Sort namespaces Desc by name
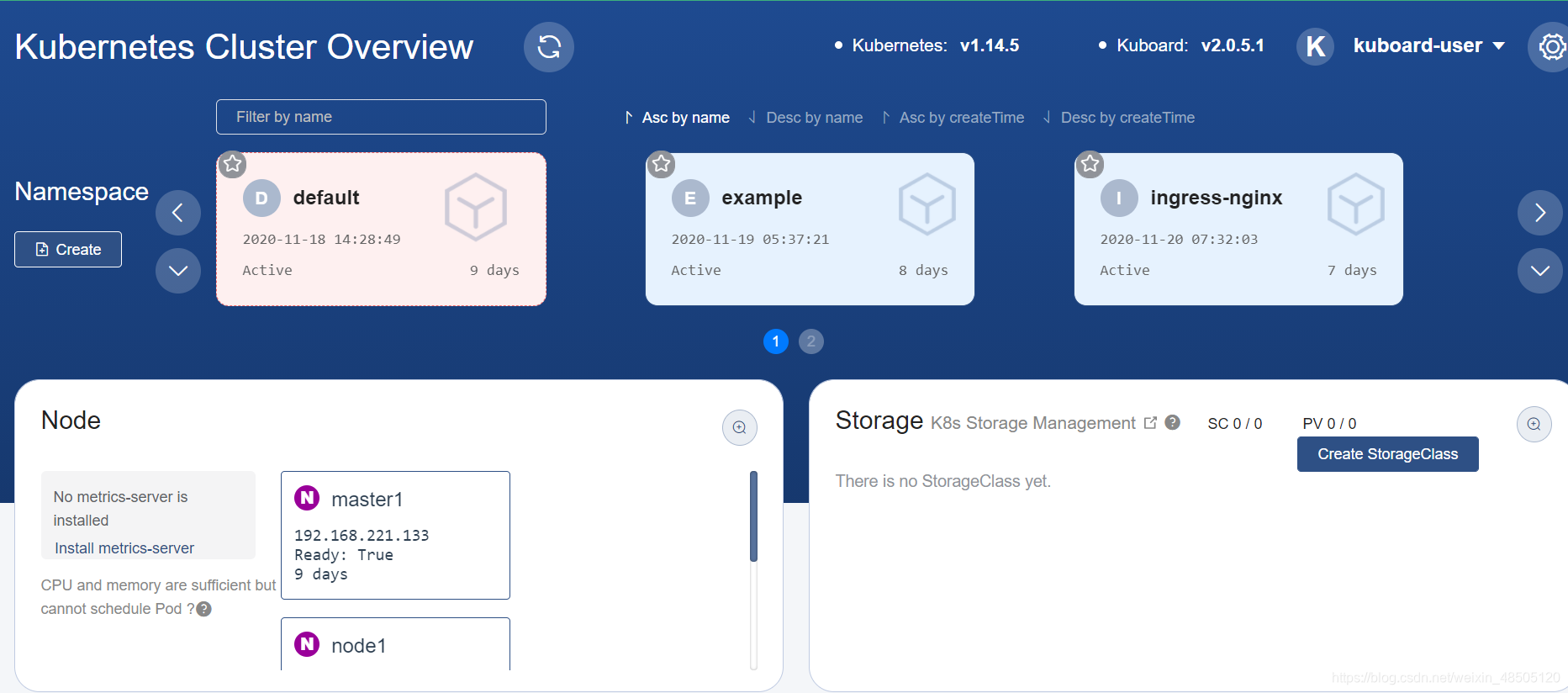The height and width of the screenshot is (693, 1568). (805, 118)
